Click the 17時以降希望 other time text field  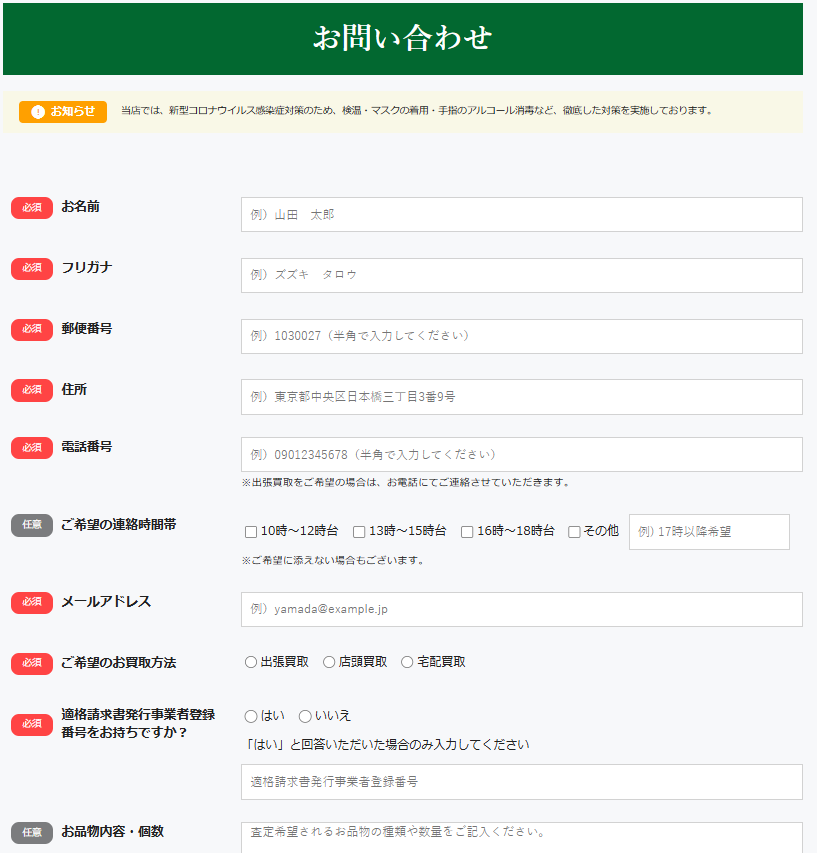tap(708, 532)
